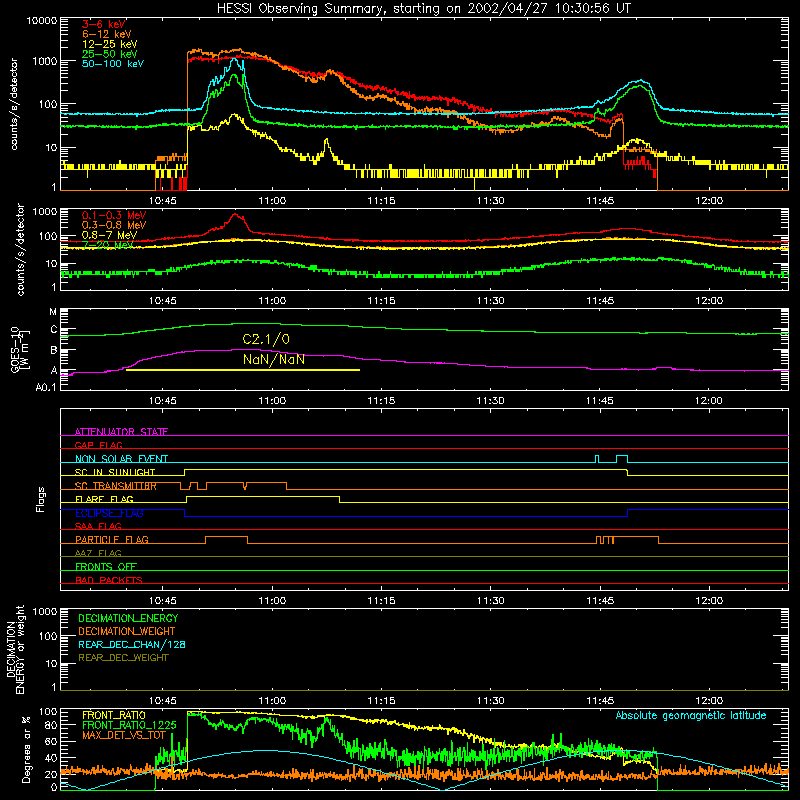The width and height of the screenshot is (800, 800).
Task: Select the SC_TRANSMITTER flag label
Action: click(116, 486)
